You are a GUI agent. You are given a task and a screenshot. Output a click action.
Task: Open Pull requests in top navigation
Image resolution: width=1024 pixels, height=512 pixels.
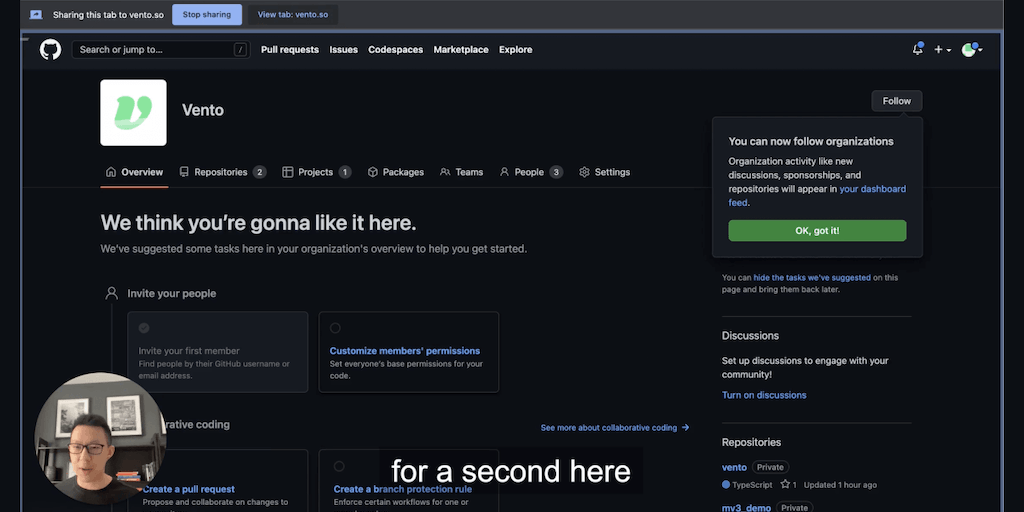[290, 50]
